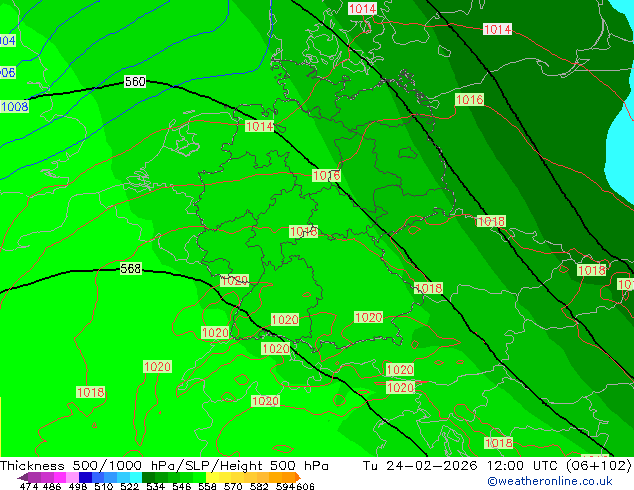The width and height of the screenshot is (634, 490).
Task: Select the dark green legend swatch at 534
Action: (148, 477)
